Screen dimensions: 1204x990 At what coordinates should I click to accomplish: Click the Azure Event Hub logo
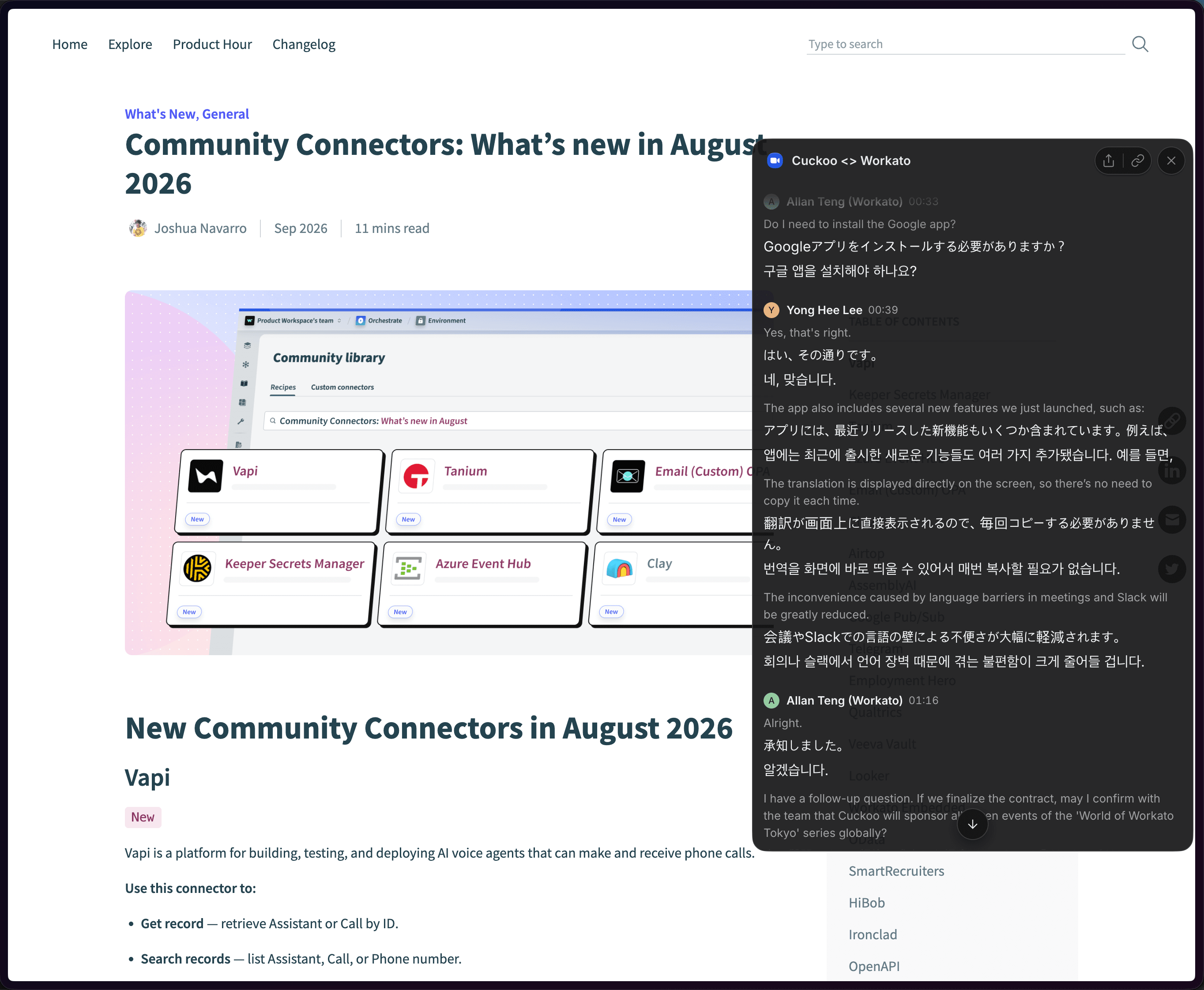coord(408,568)
